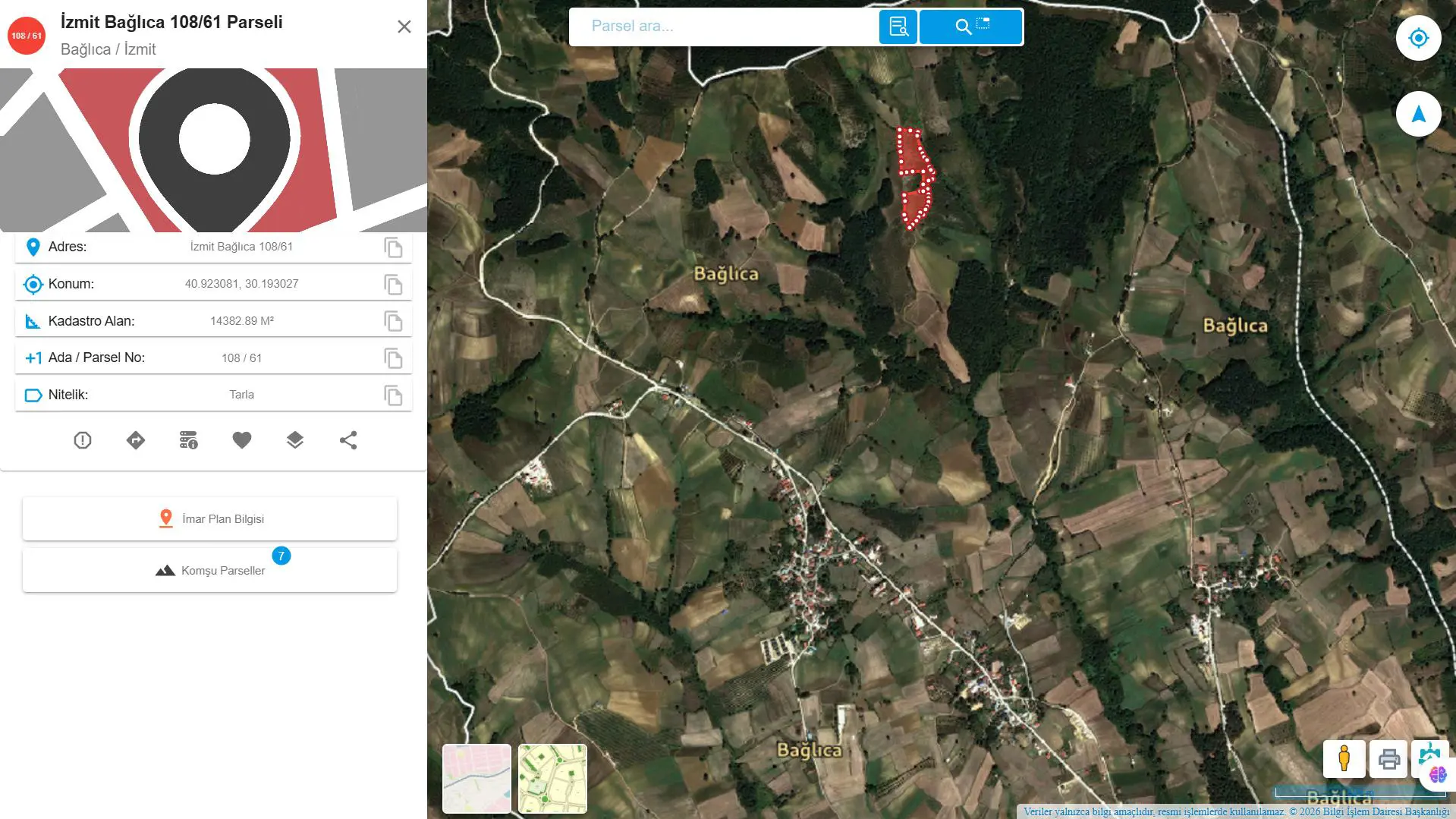Copy the Konum coordinates
Viewport: 1456px width, 819px height.
coord(393,285)
